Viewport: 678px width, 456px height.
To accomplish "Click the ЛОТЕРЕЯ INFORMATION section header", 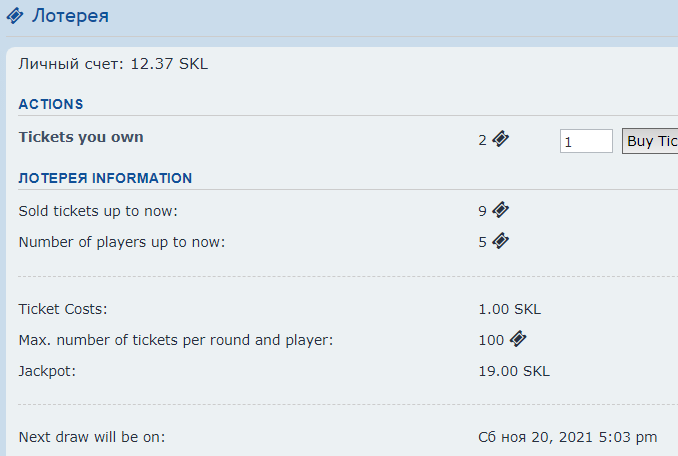I will (x=105, y=178).
